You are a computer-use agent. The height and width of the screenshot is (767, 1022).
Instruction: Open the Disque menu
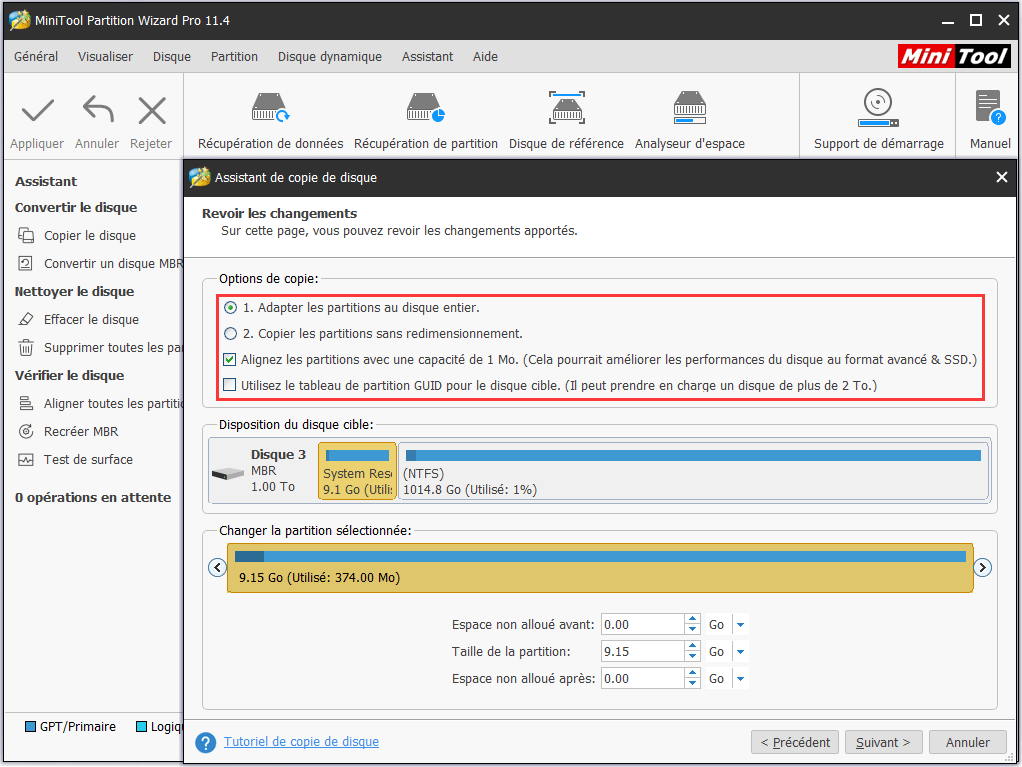point(171,57)
